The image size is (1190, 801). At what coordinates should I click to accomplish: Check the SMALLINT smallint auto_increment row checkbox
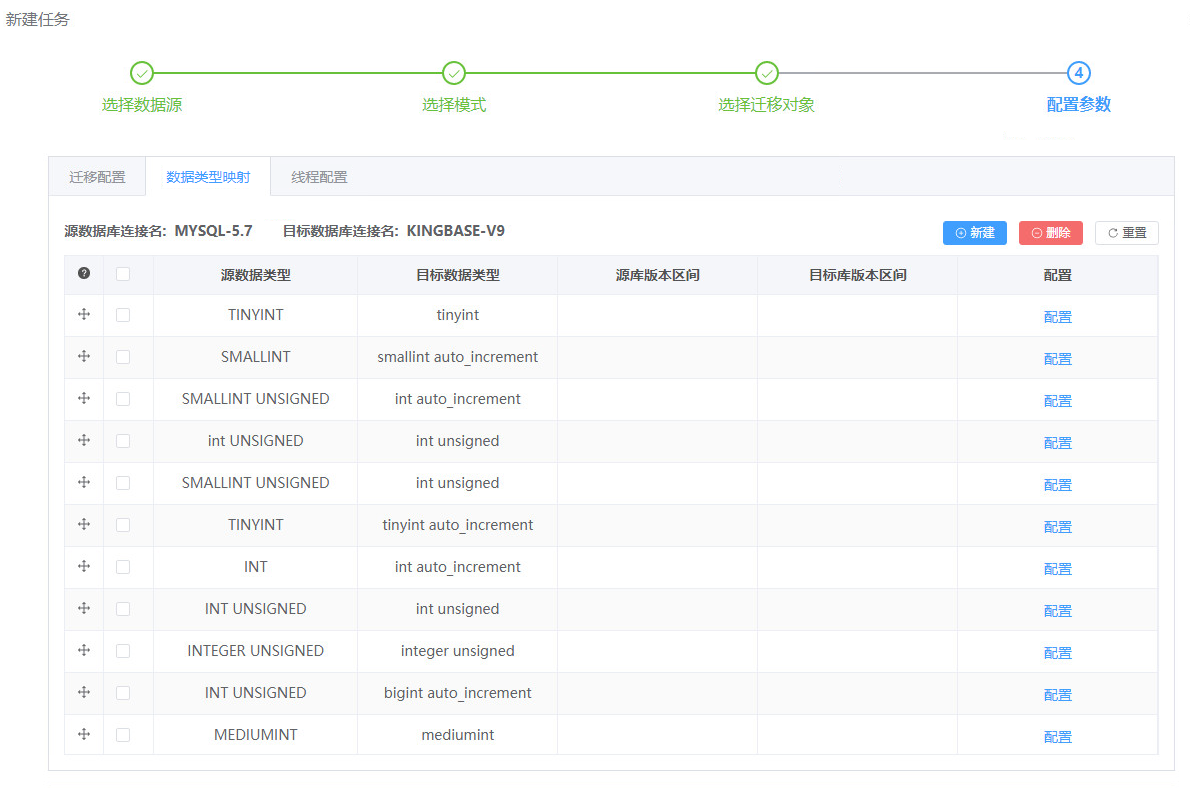(123, 357)
